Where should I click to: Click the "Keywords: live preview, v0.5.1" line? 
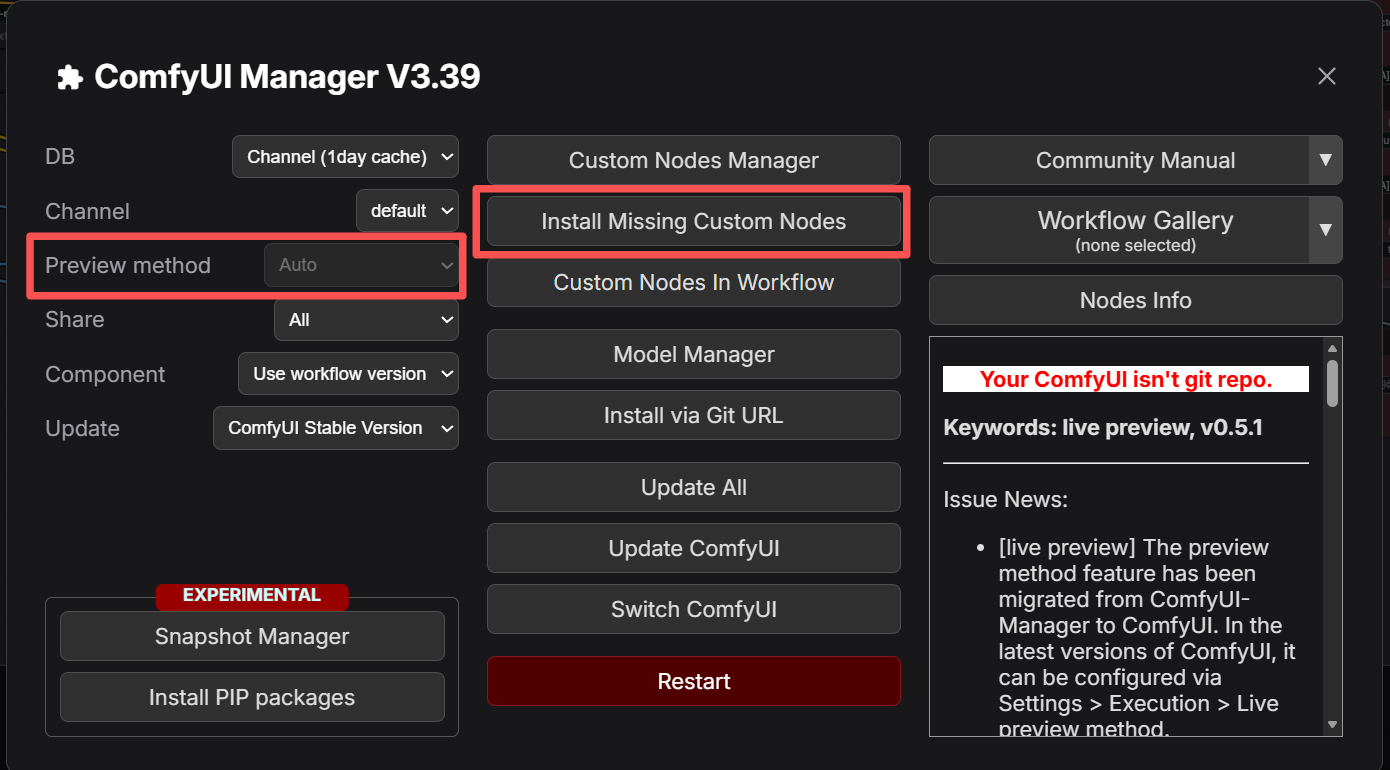[1103, 428]
